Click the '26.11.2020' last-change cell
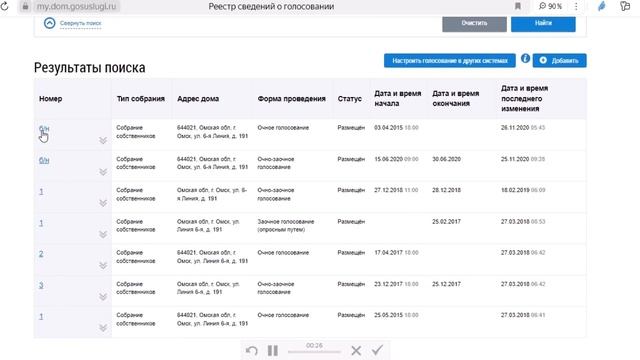Viewport: 640px width, 360px height. [x=523, y=128]
